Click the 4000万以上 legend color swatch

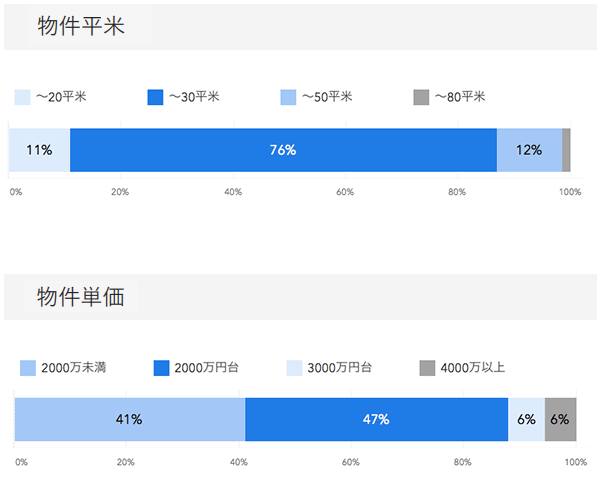(x=427, y=368)
